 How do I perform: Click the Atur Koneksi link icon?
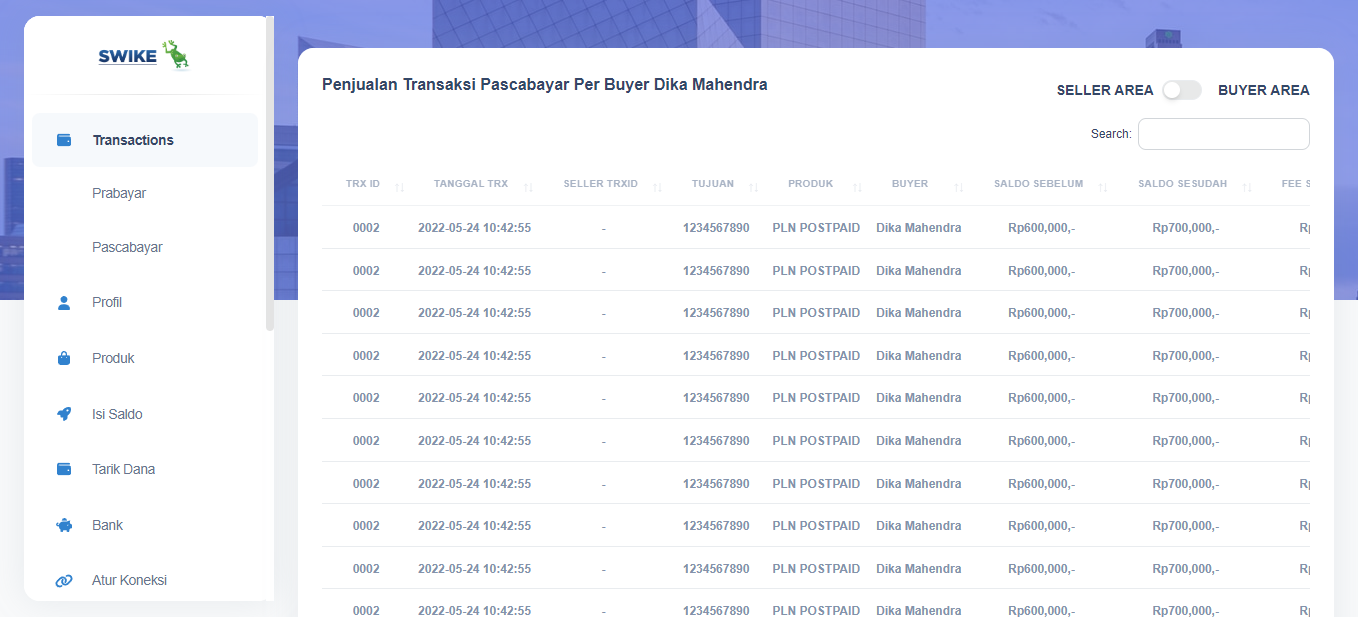click(64, 580)
